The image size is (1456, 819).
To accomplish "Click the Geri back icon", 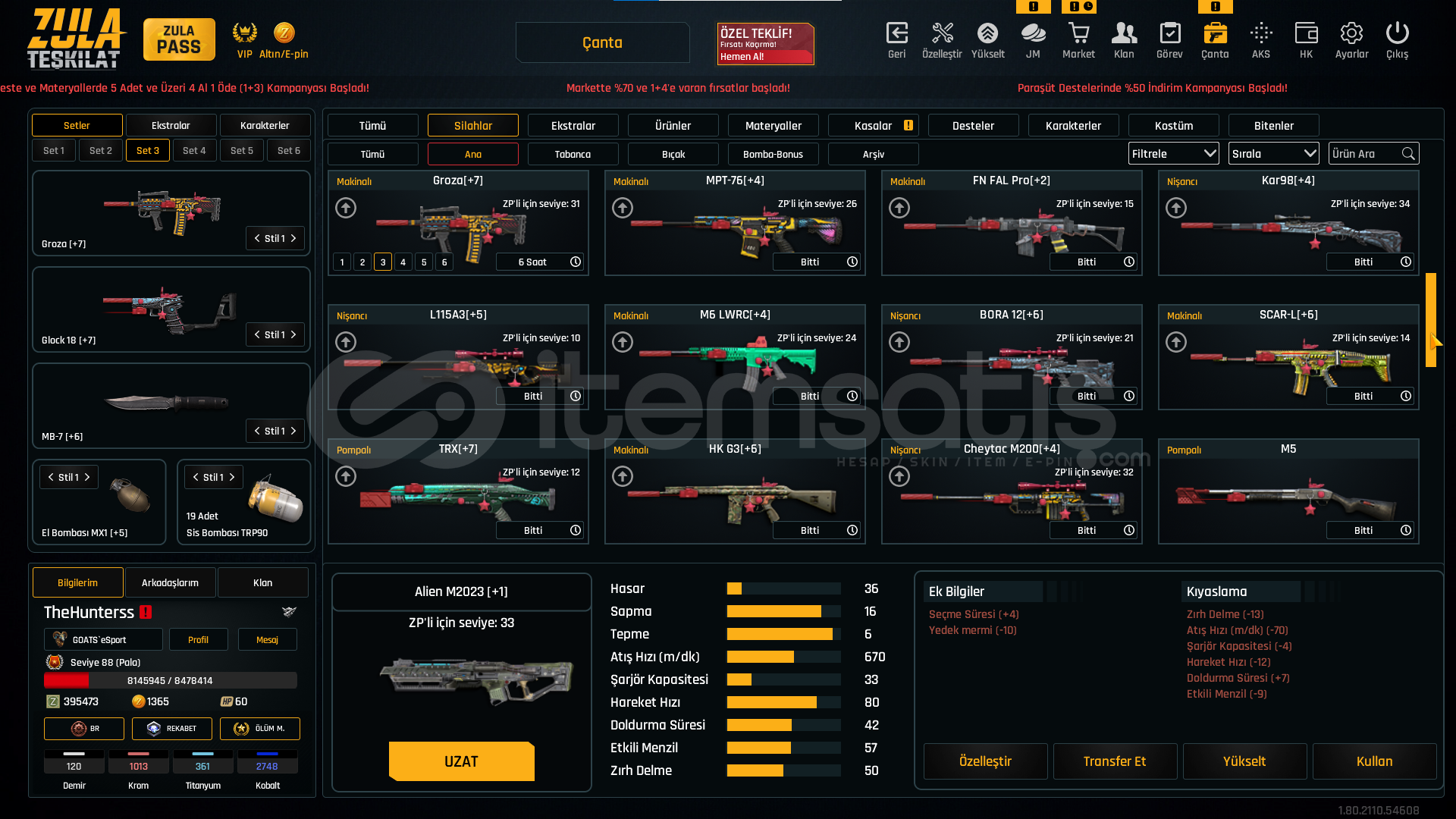I will 896,33.
